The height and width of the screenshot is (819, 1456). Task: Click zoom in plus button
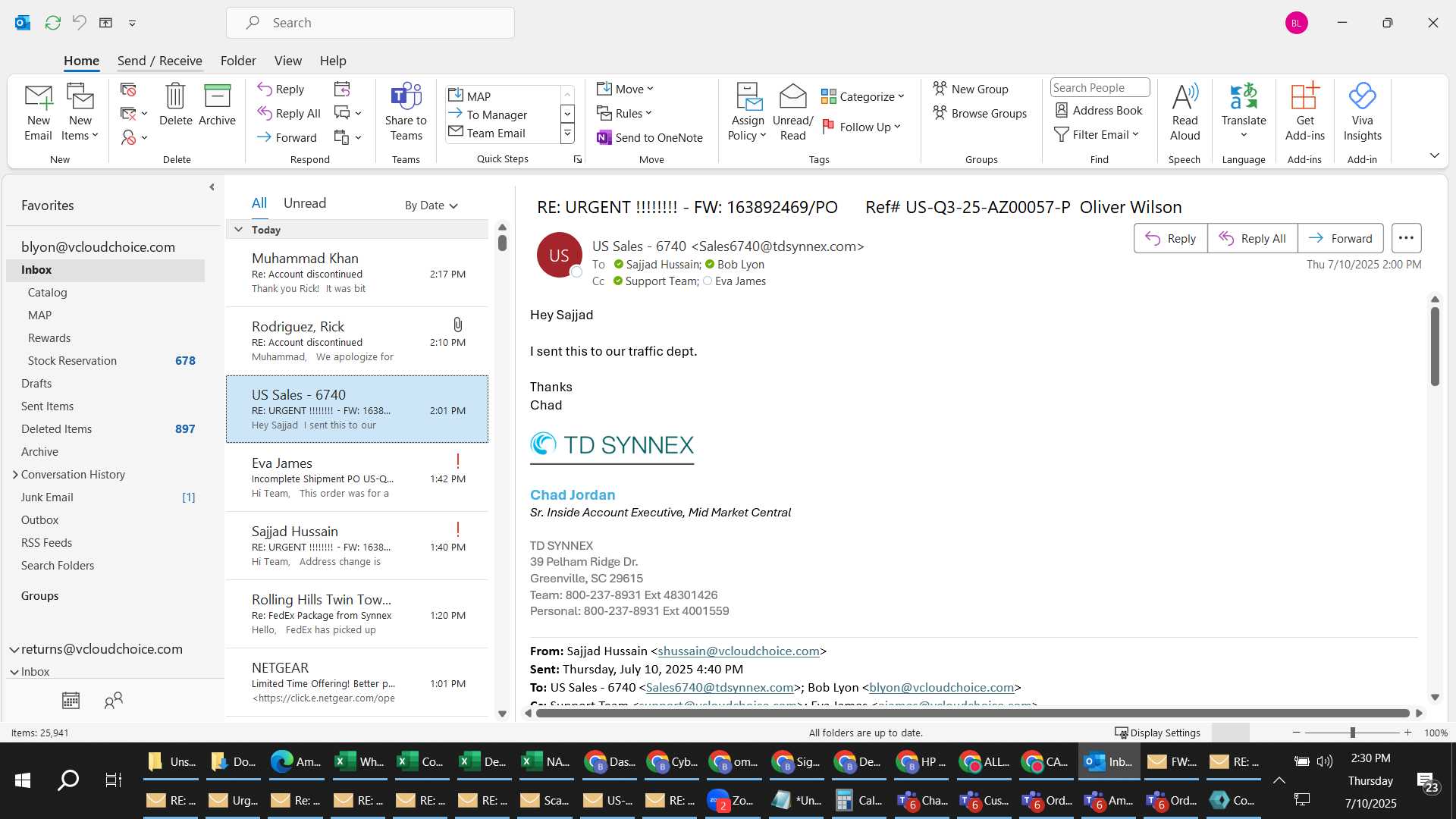tap(1407, 733)
